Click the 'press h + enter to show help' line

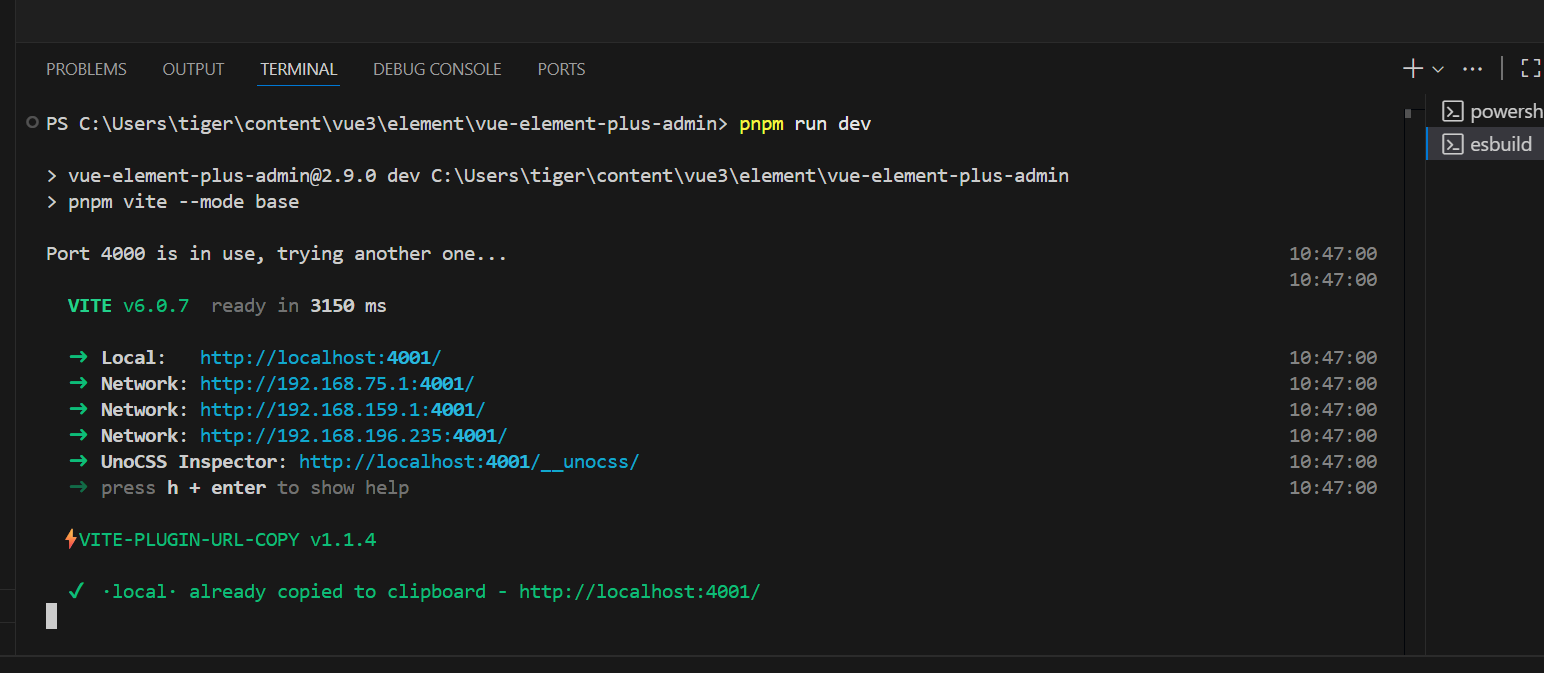239,487
